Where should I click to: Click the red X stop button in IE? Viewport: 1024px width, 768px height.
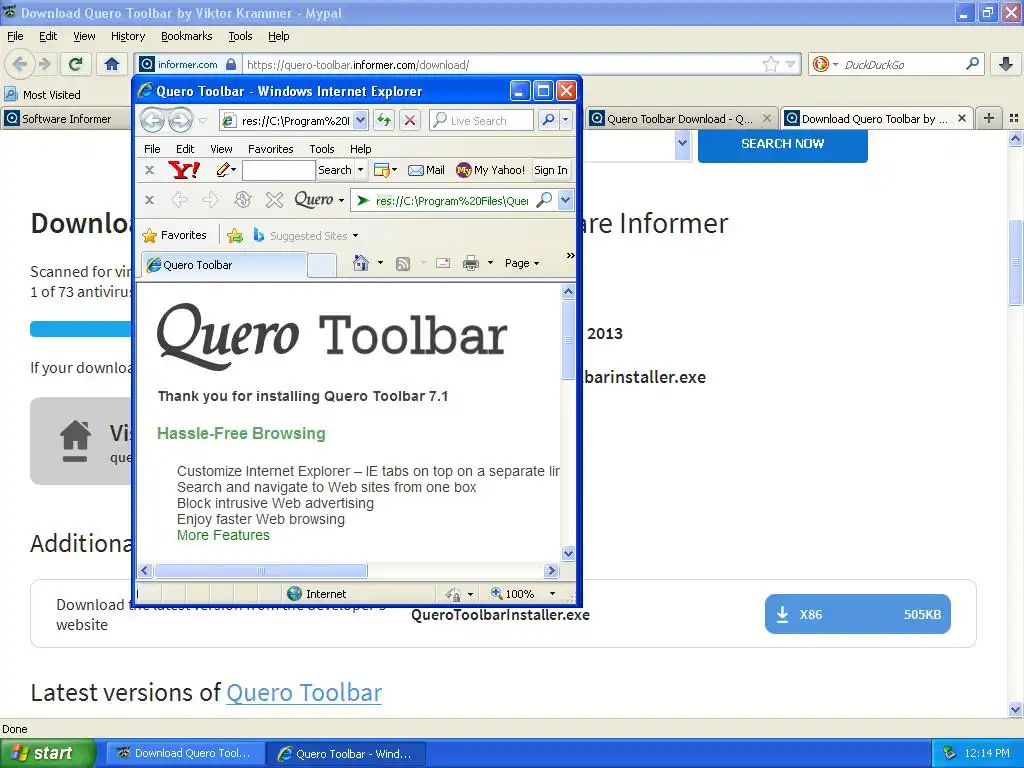point(409,120)
